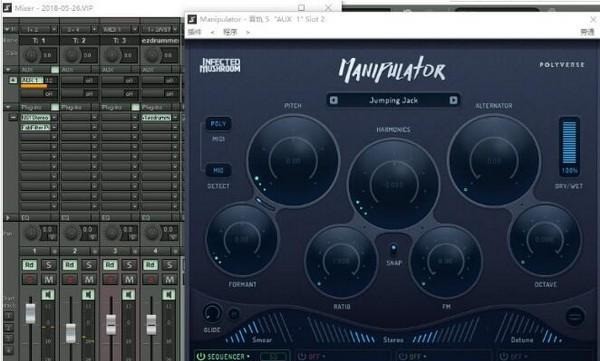
Task: Click the Harmonics knob
Action: tap(393, 185)
